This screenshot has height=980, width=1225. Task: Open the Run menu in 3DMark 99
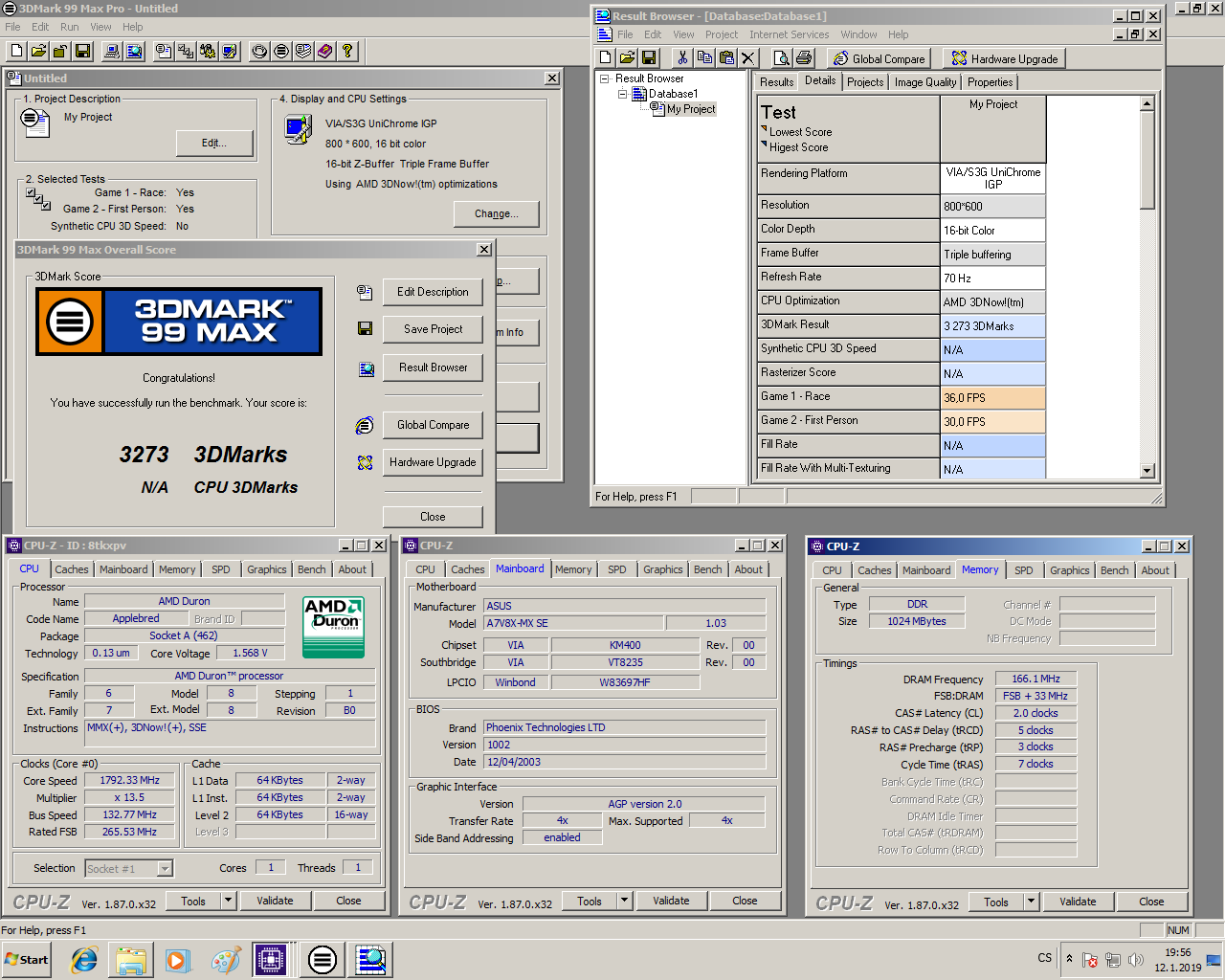70,27
